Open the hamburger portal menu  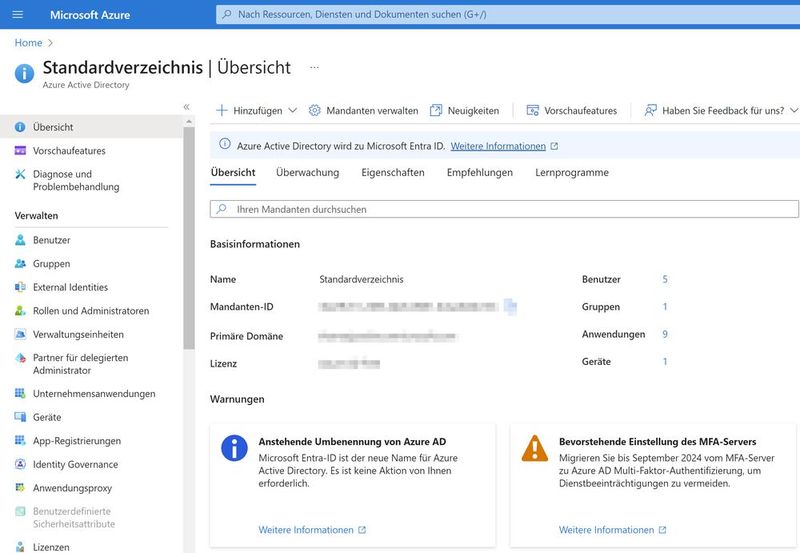pos(17,14)
